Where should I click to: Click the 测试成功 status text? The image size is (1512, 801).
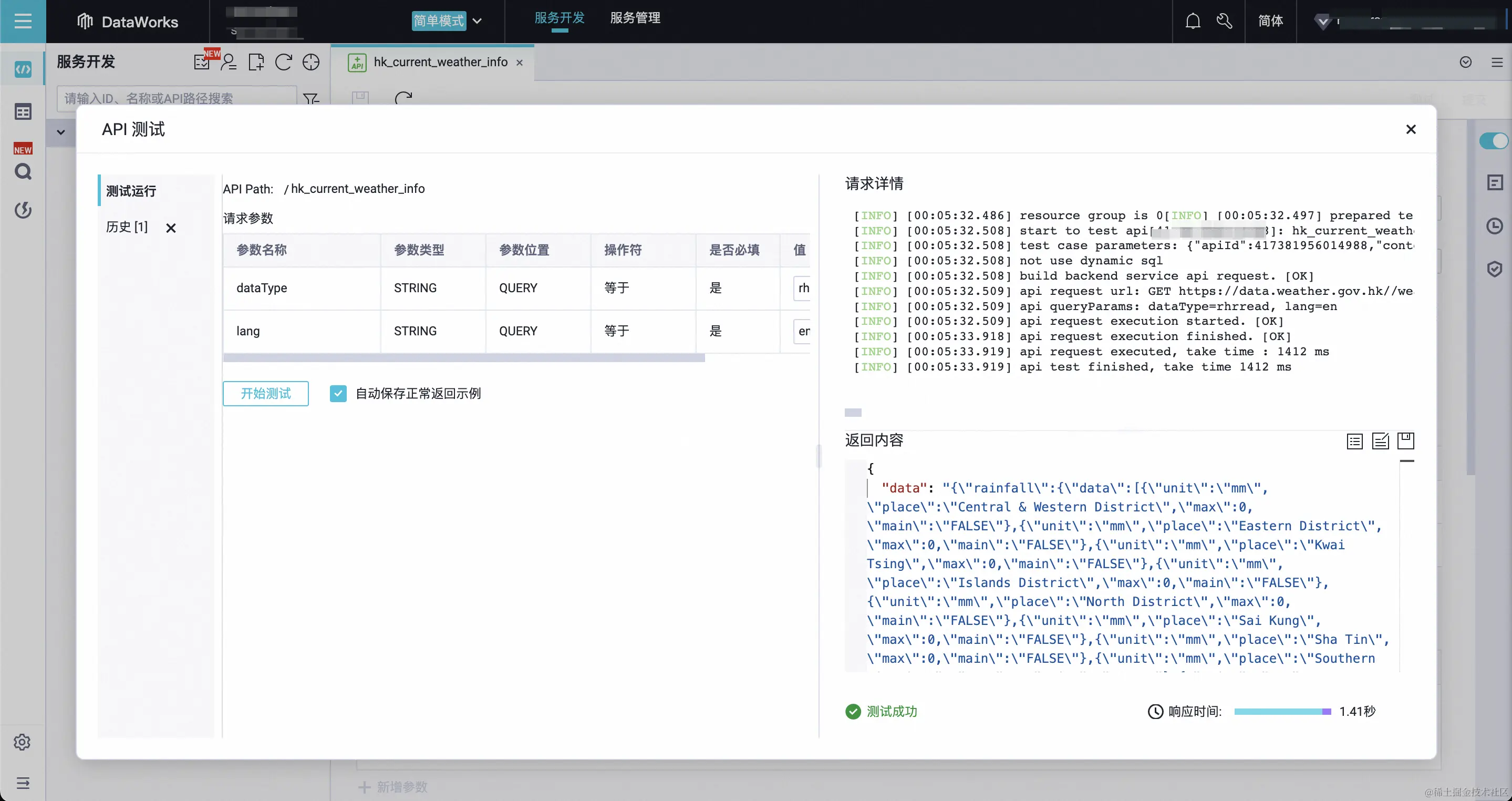892,711
